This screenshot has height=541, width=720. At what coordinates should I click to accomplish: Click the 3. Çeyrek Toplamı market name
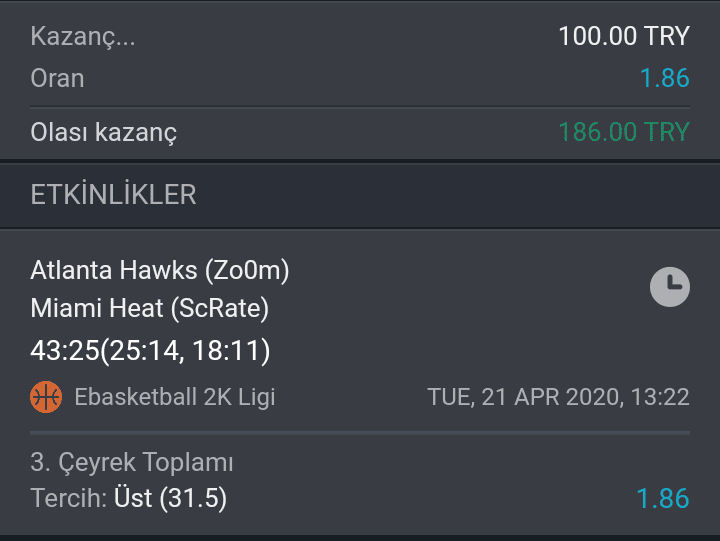point(132,462)
